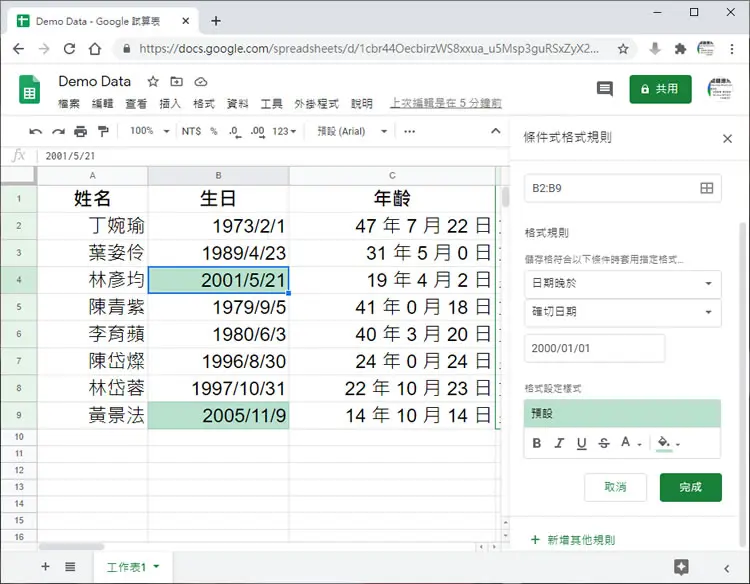Toggle italic in format style
The image size is (750, 584).
[x=559, y=443]
